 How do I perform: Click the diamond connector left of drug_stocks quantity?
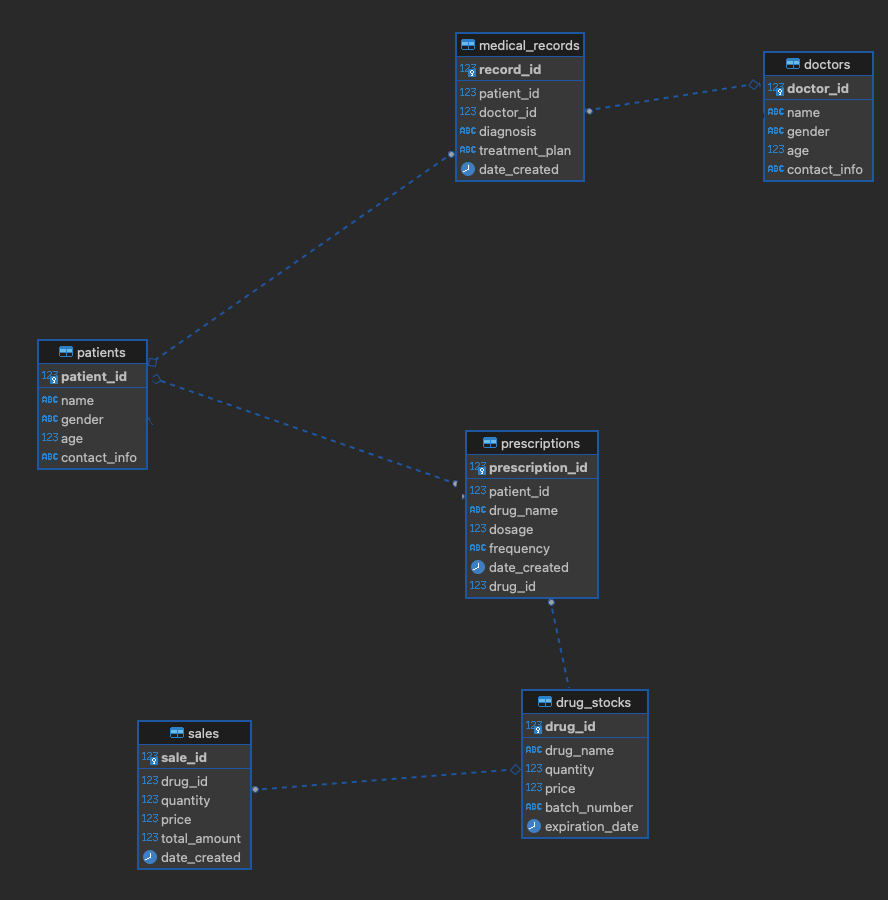(515, 769)
